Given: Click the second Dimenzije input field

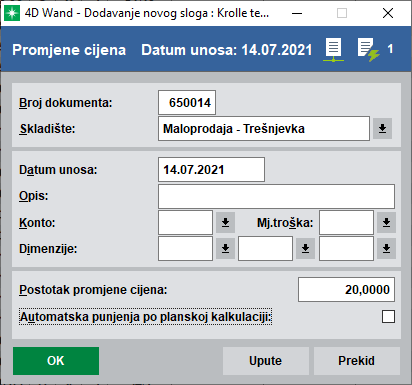Looking at the screenshot, I should 265,248.
